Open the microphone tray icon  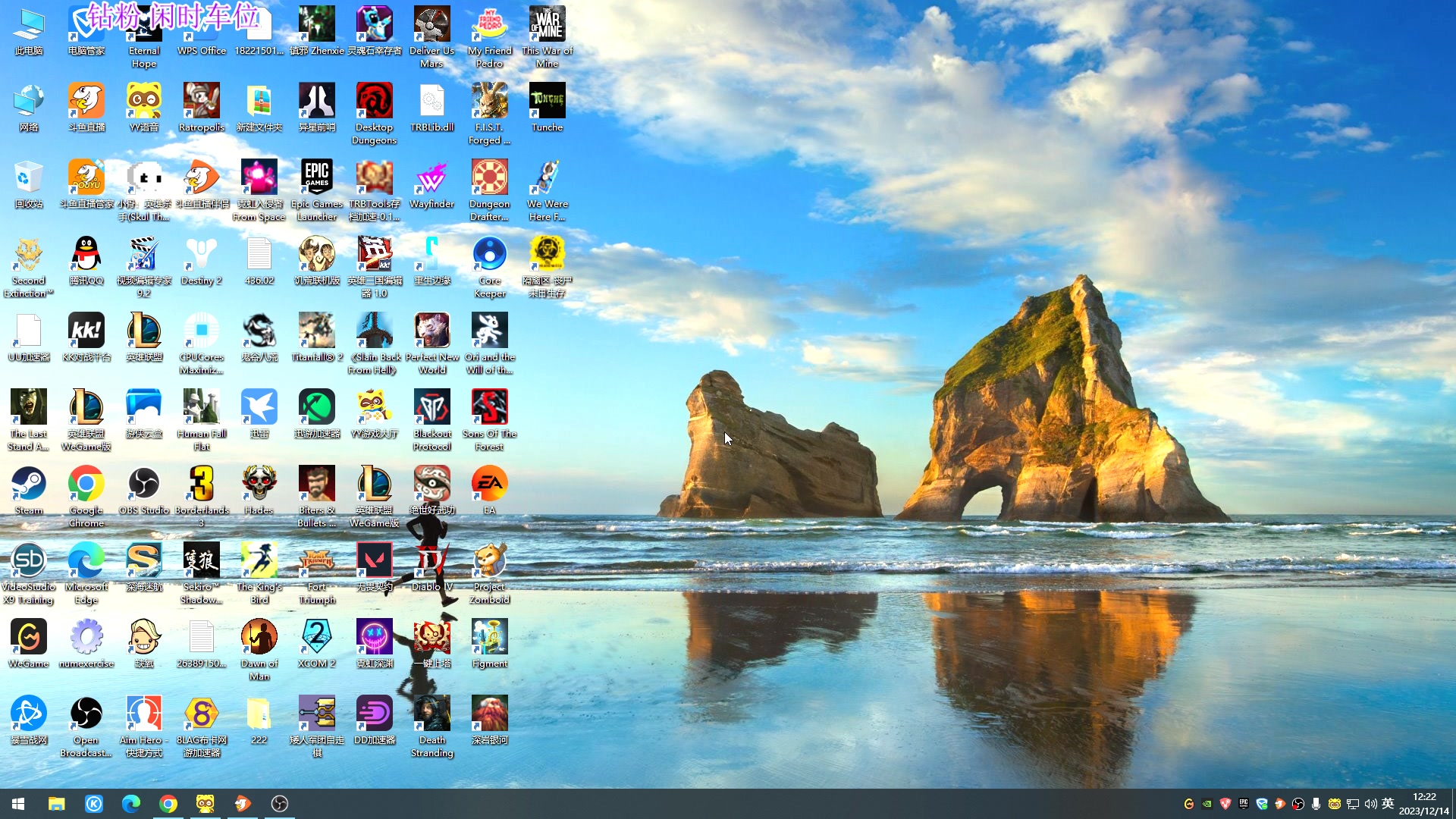[x=1316, y=804]
